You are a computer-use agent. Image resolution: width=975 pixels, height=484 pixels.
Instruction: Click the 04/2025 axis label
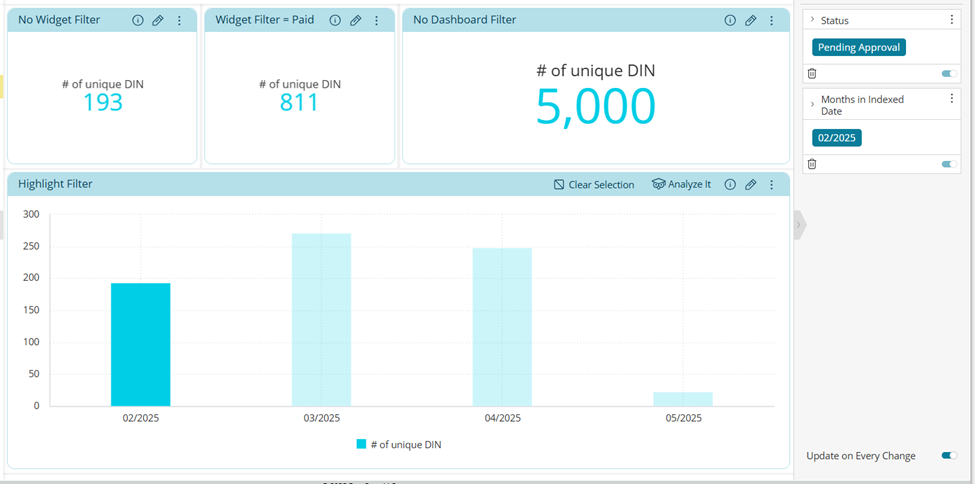(x=502, y=418)
